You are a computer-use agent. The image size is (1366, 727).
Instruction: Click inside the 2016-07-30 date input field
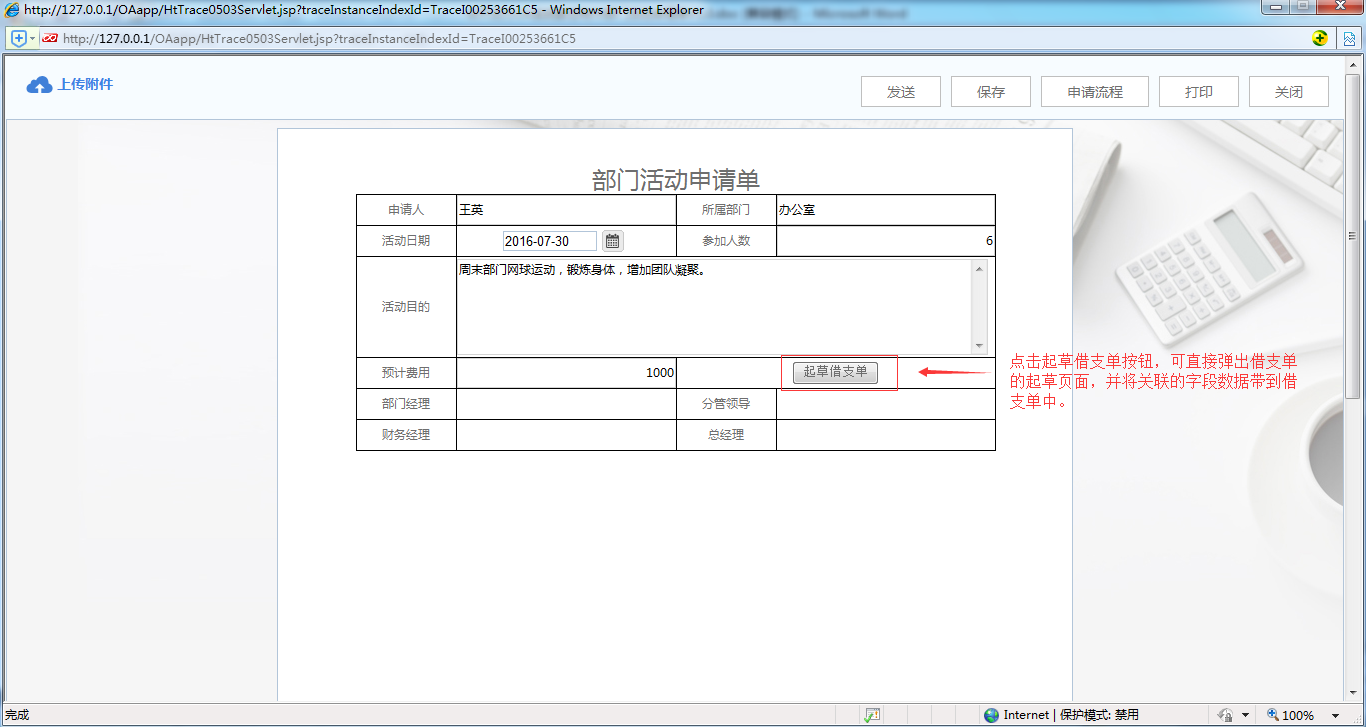550,240
